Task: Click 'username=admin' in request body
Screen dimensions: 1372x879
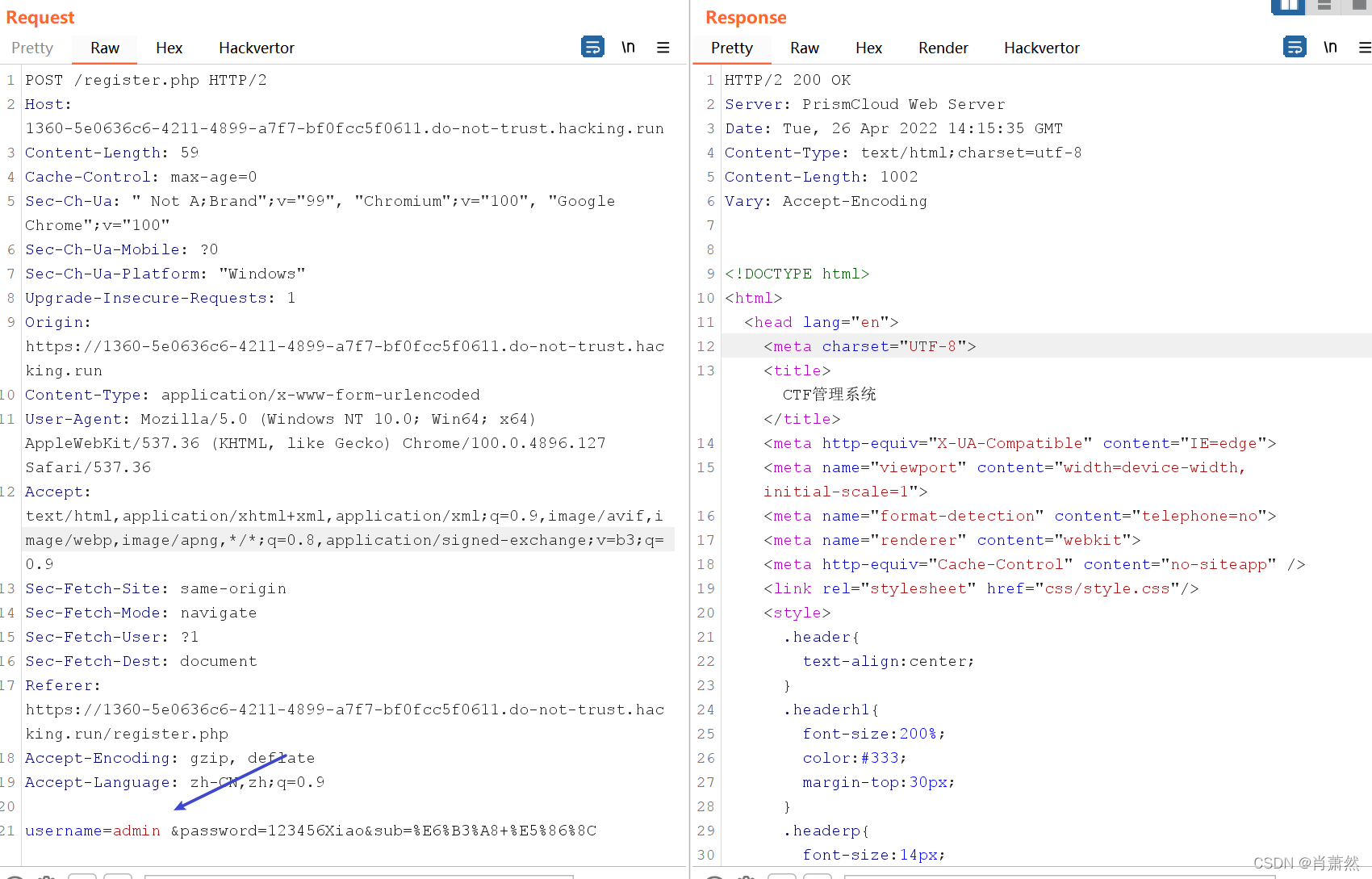Action: click(x=93, y=831)
